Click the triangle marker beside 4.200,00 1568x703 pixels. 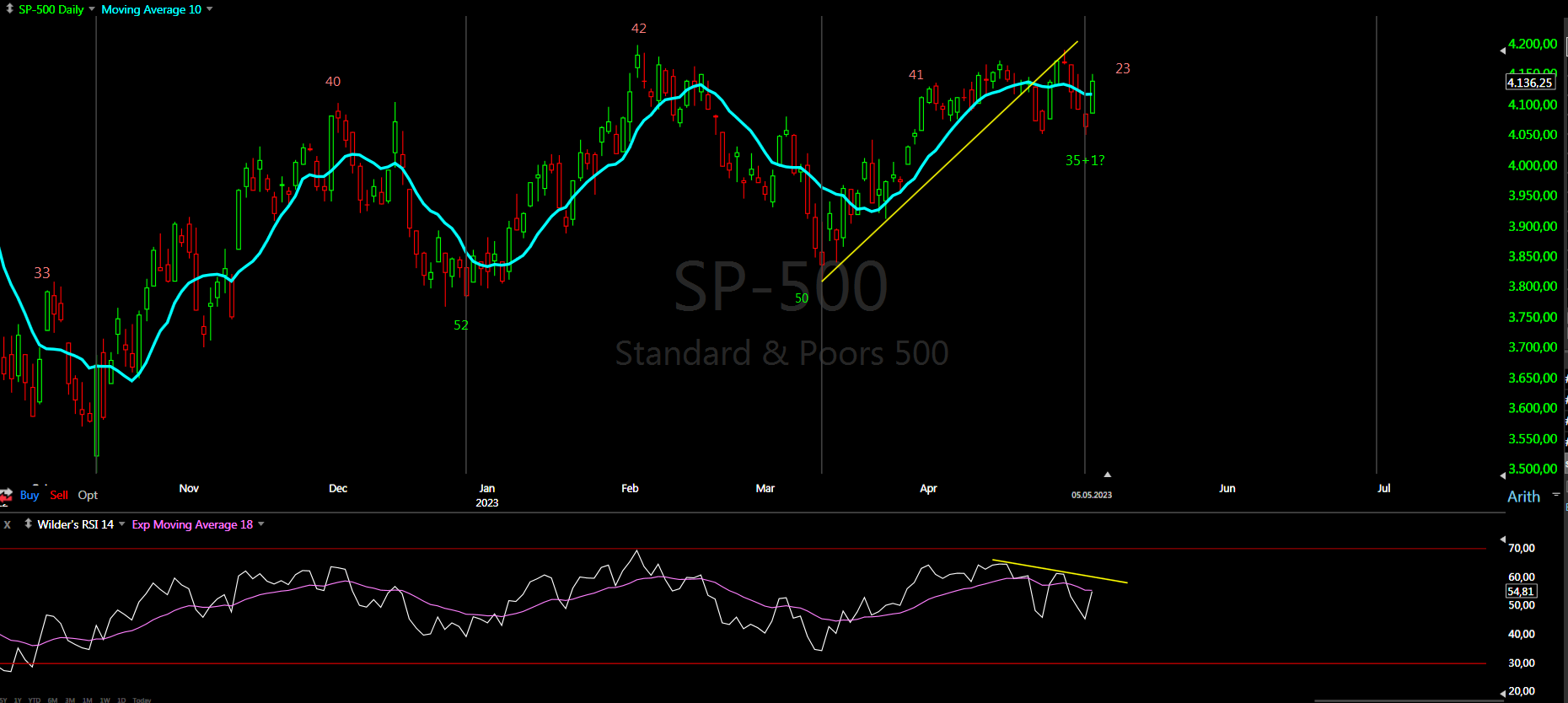tap(1503, 51)
